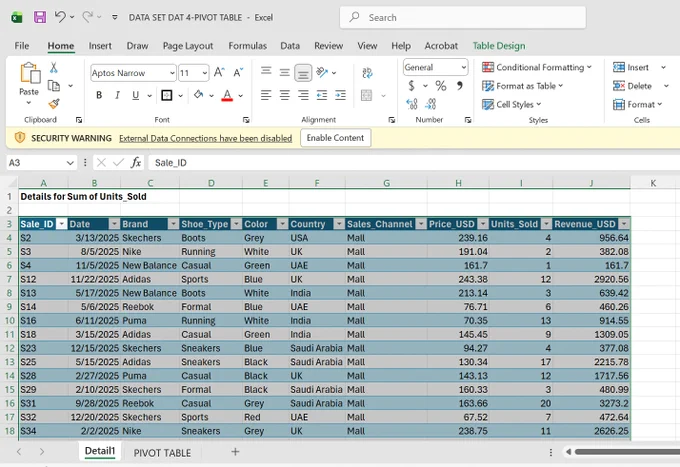This screenshot has width=680, height=467.
Task: Click the Percent Style icon
Action: click(441, 86)
